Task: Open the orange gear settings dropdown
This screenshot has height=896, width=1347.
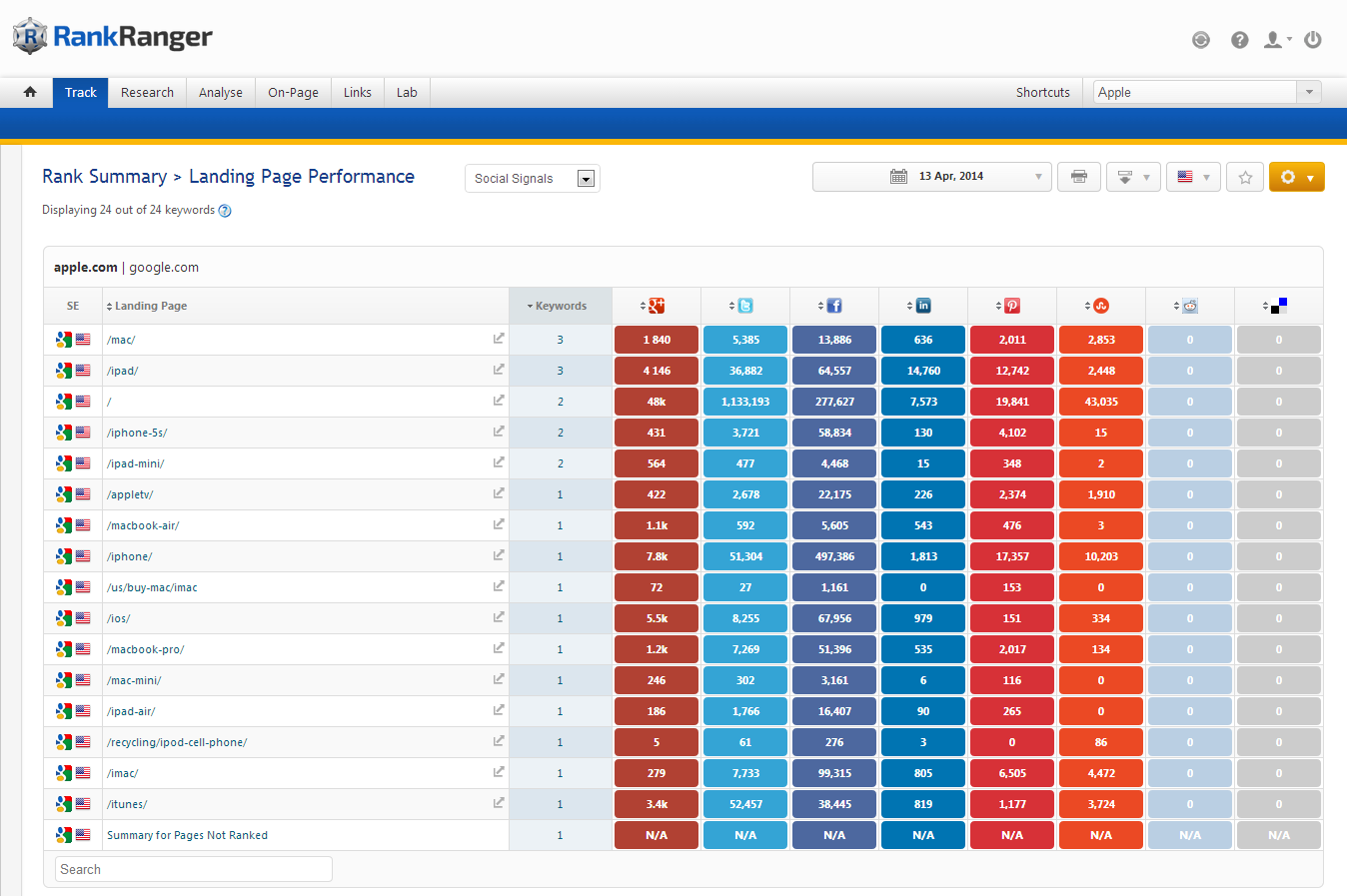Action: (1296, 177)
